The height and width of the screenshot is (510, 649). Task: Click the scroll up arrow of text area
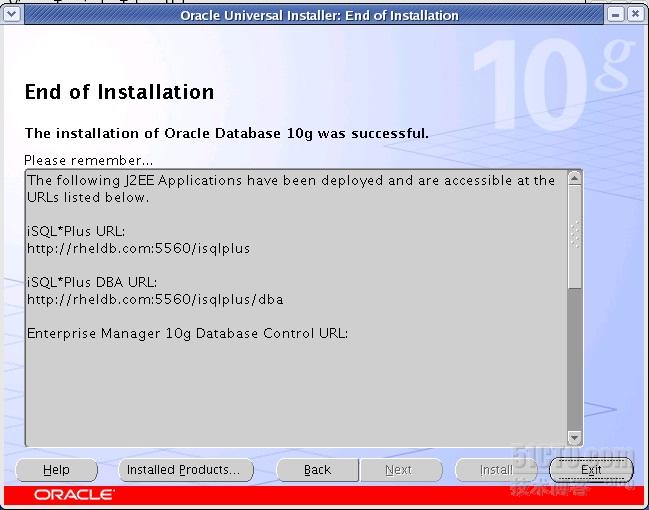(574, 178)
